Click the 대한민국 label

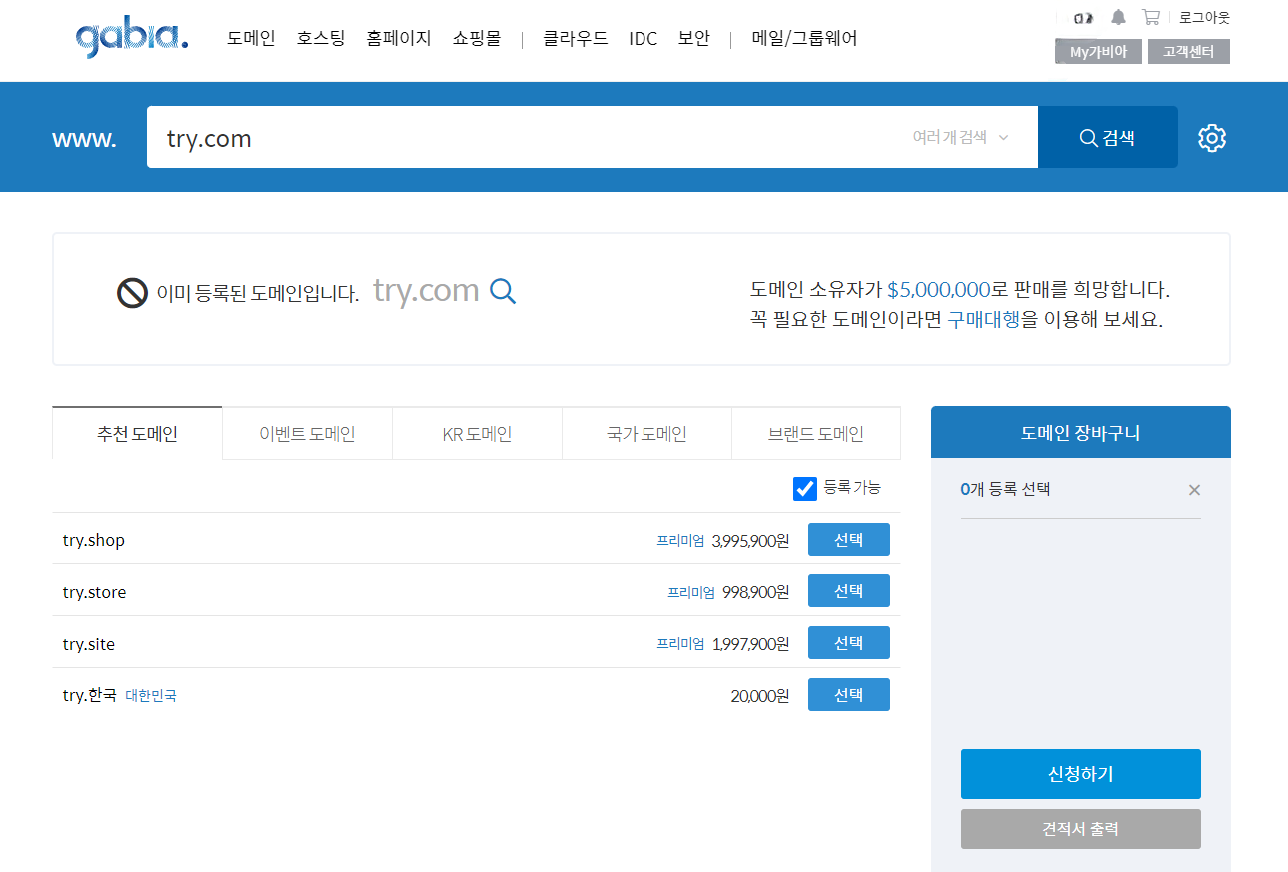pyautogui.click(x=151, y=696)
